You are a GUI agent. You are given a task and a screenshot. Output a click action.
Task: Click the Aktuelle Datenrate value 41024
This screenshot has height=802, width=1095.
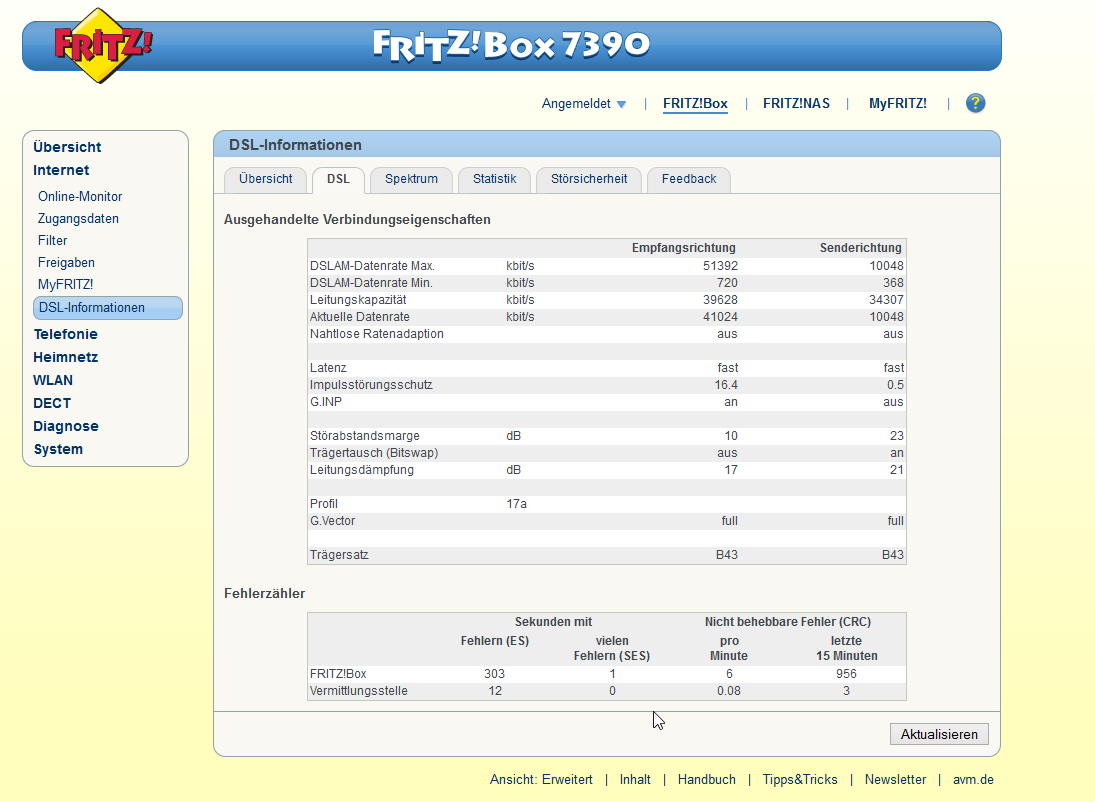click(x=720, y=316)
